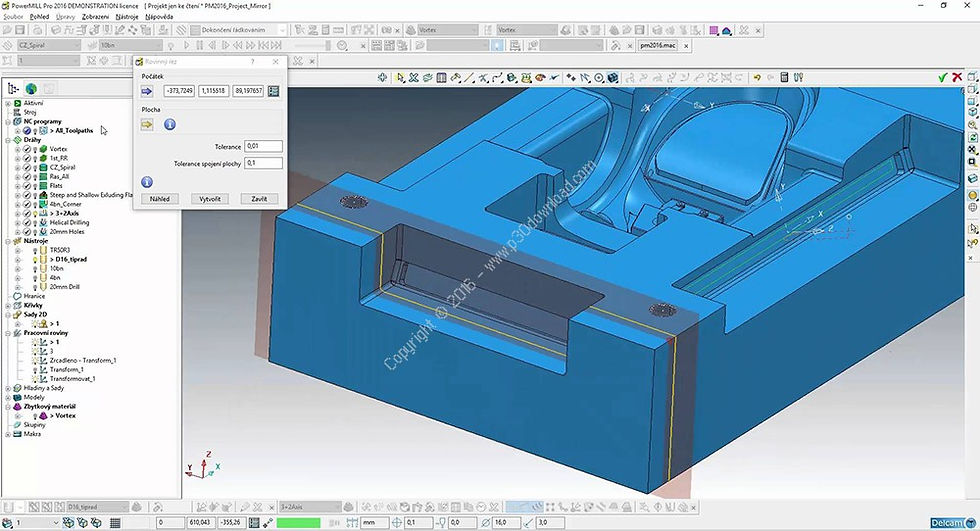
Task: Toggle the Flats toolpath checkmark status
Action: [27, 186]
